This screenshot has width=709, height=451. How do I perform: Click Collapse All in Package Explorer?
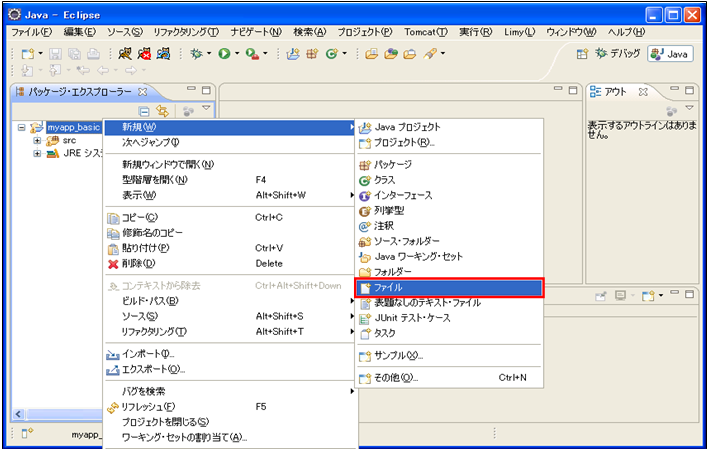click(145, 111)
